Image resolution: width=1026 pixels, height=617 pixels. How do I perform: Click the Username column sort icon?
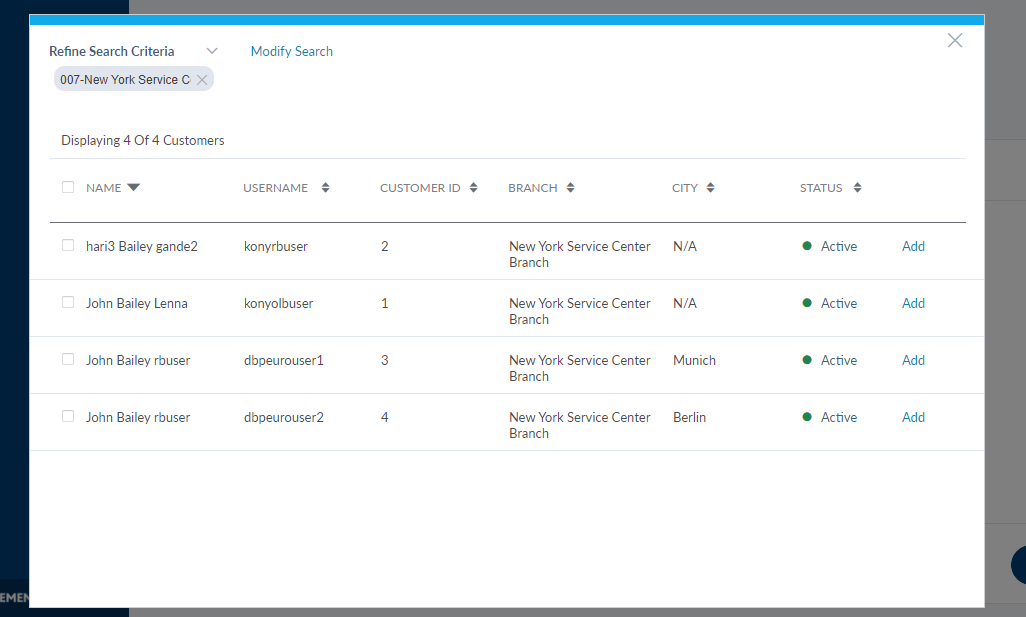tap(325, 188)
